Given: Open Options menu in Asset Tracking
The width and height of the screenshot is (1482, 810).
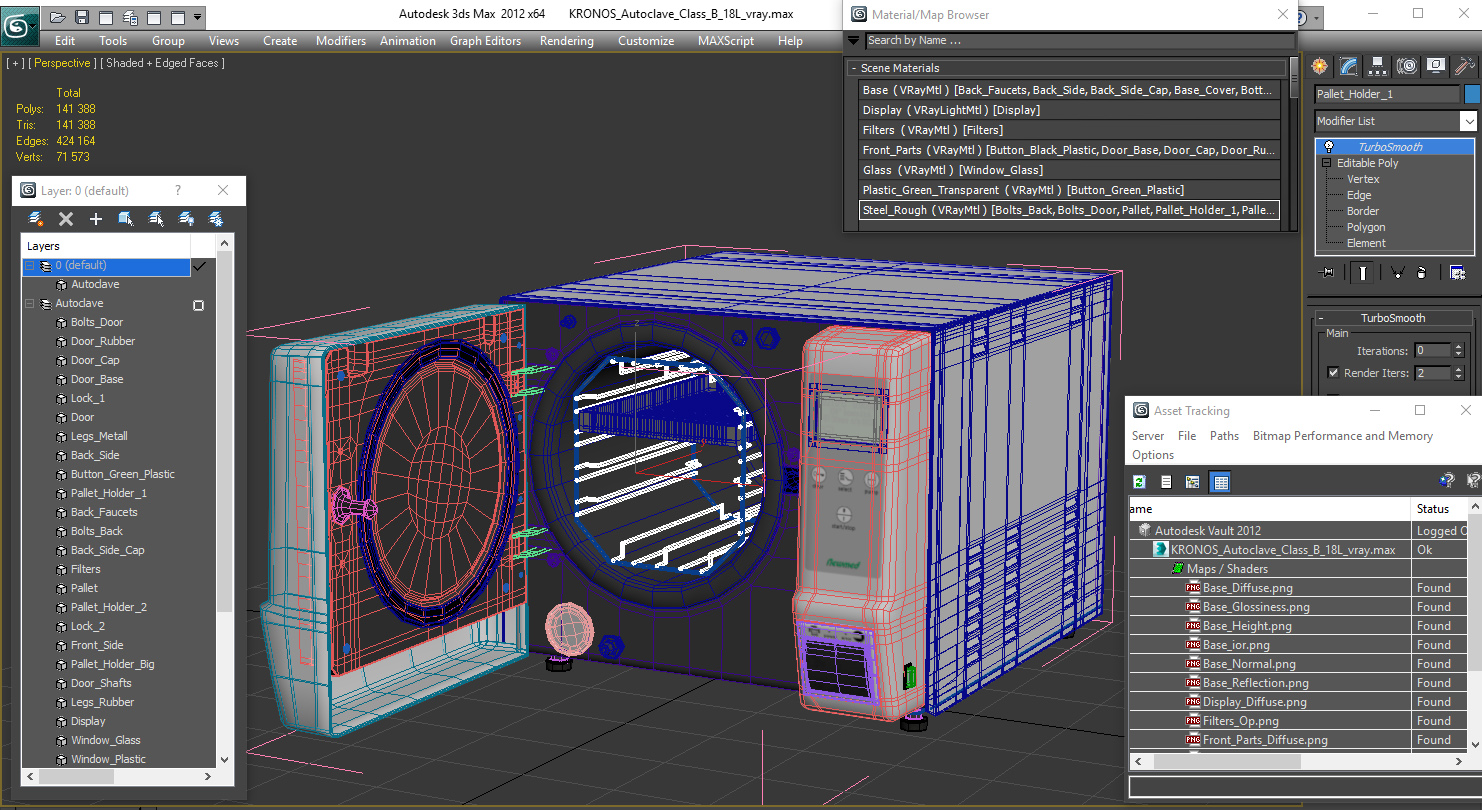Looking at the screenshot, I should [1153, 455].
